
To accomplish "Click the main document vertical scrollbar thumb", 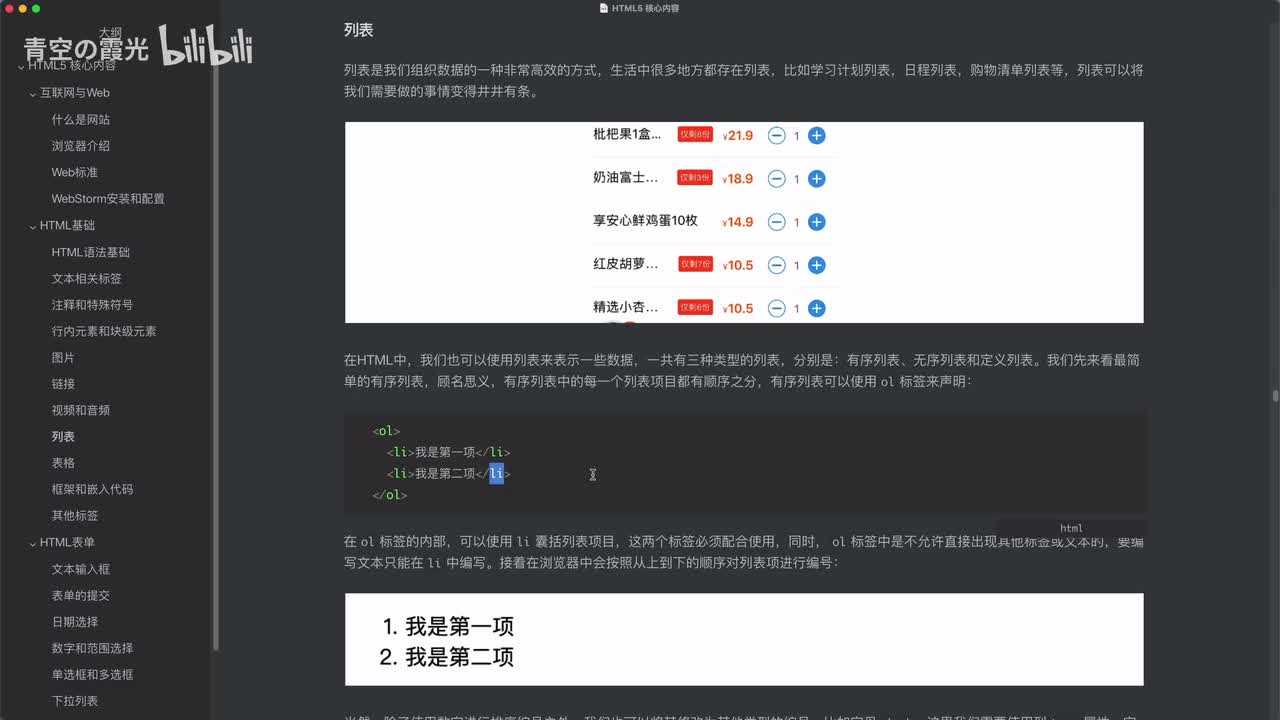I will 1275,396.
